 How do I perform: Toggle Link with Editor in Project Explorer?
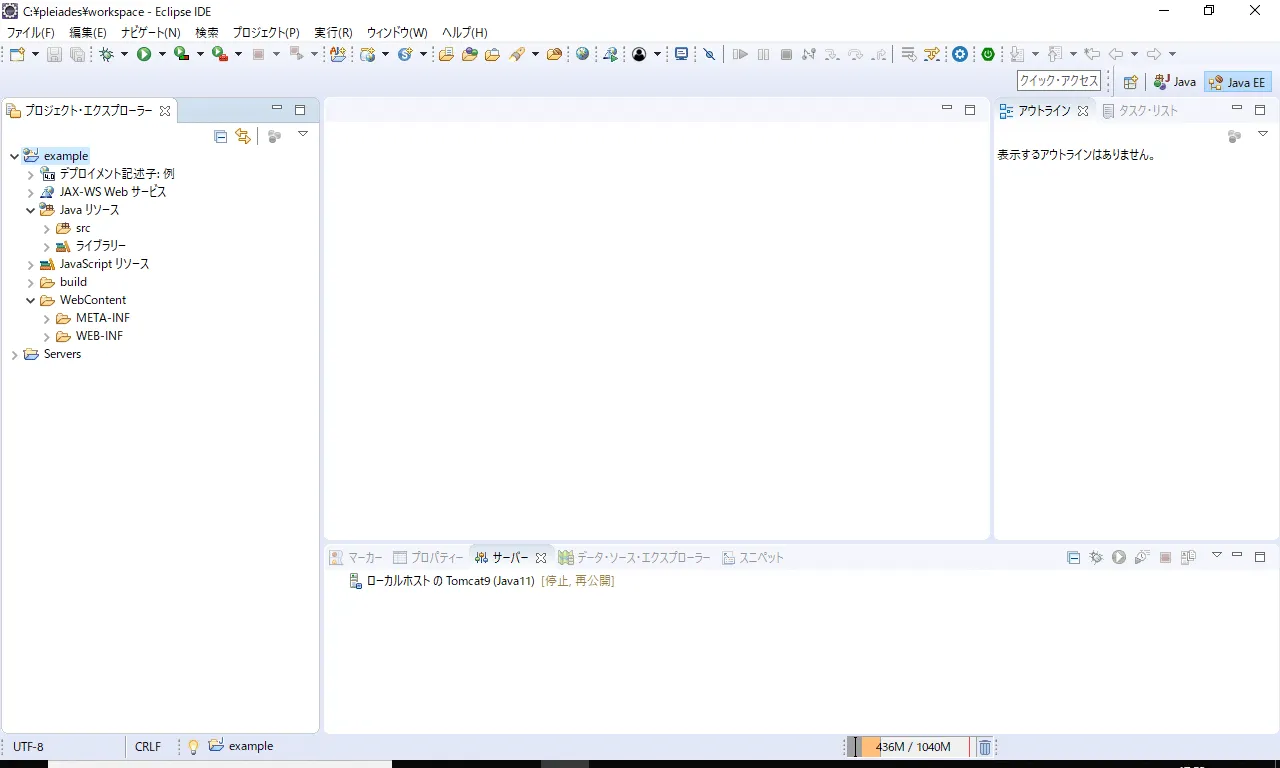pos(242,136)
